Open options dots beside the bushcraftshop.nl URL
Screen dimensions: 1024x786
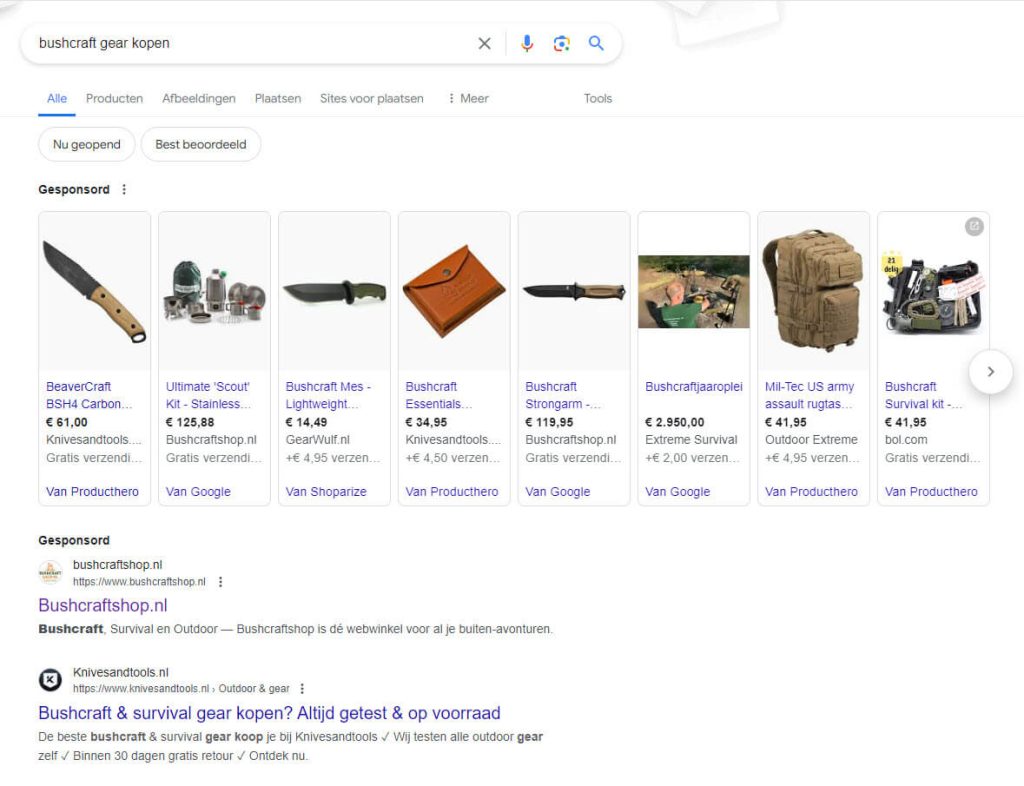click(221, 582)
